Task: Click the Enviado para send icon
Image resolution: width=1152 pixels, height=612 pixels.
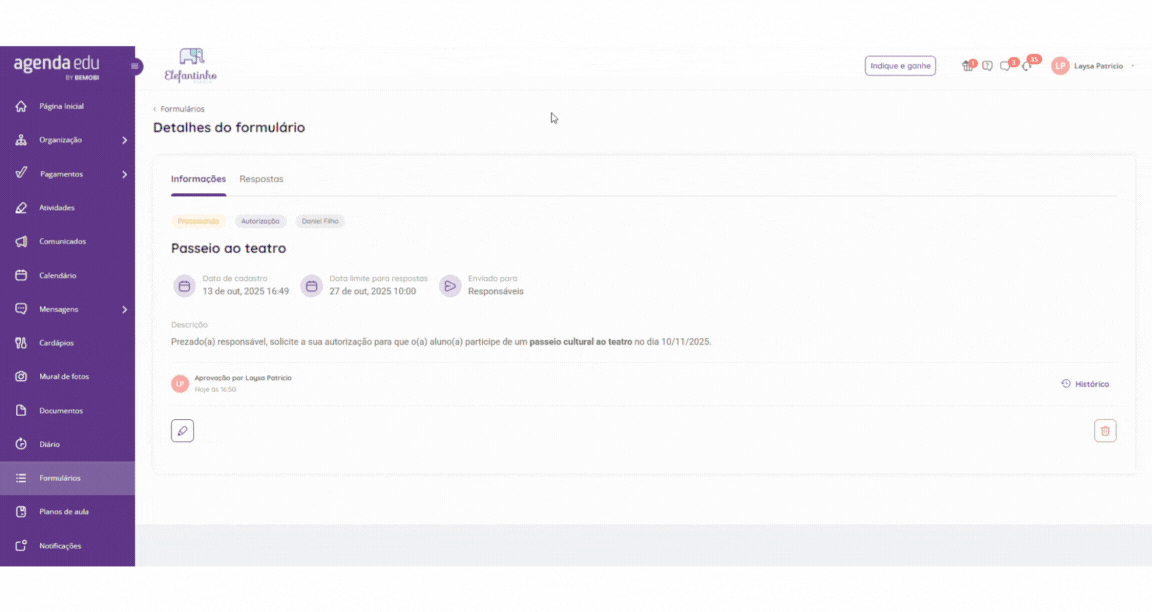Action: (x=450, y=286)
